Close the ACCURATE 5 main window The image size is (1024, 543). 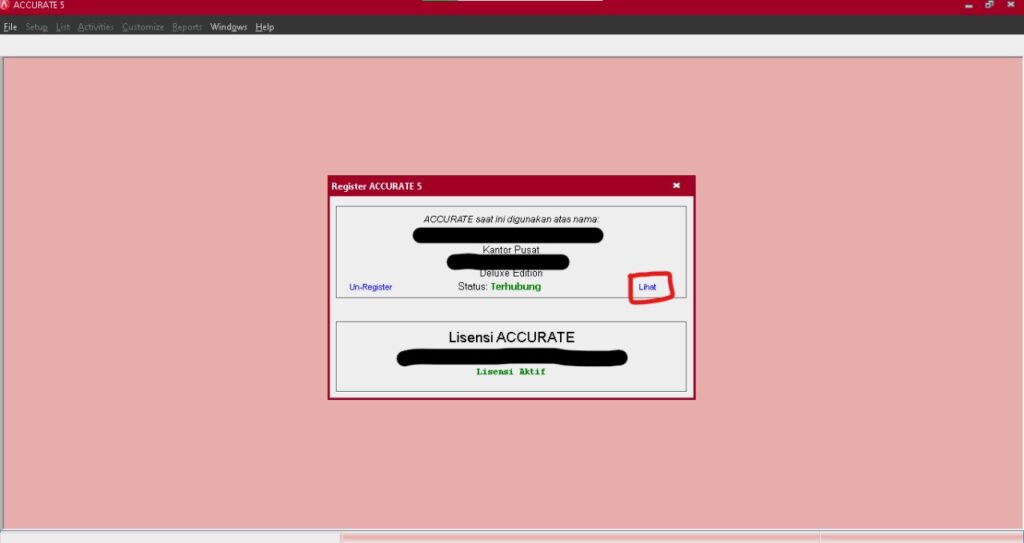click(1011, 5)
